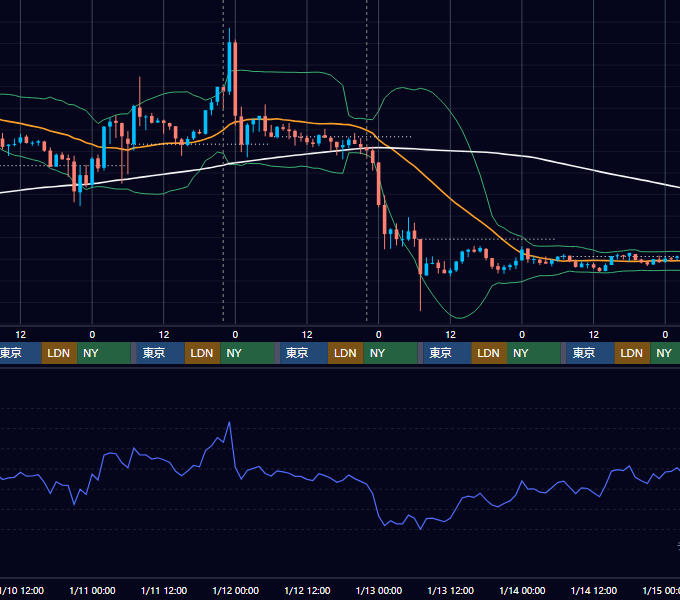Viewport: 680px width, 600px height.
Task: Select the LDN block just before 1/13 00:00
Action: [346, 353]
